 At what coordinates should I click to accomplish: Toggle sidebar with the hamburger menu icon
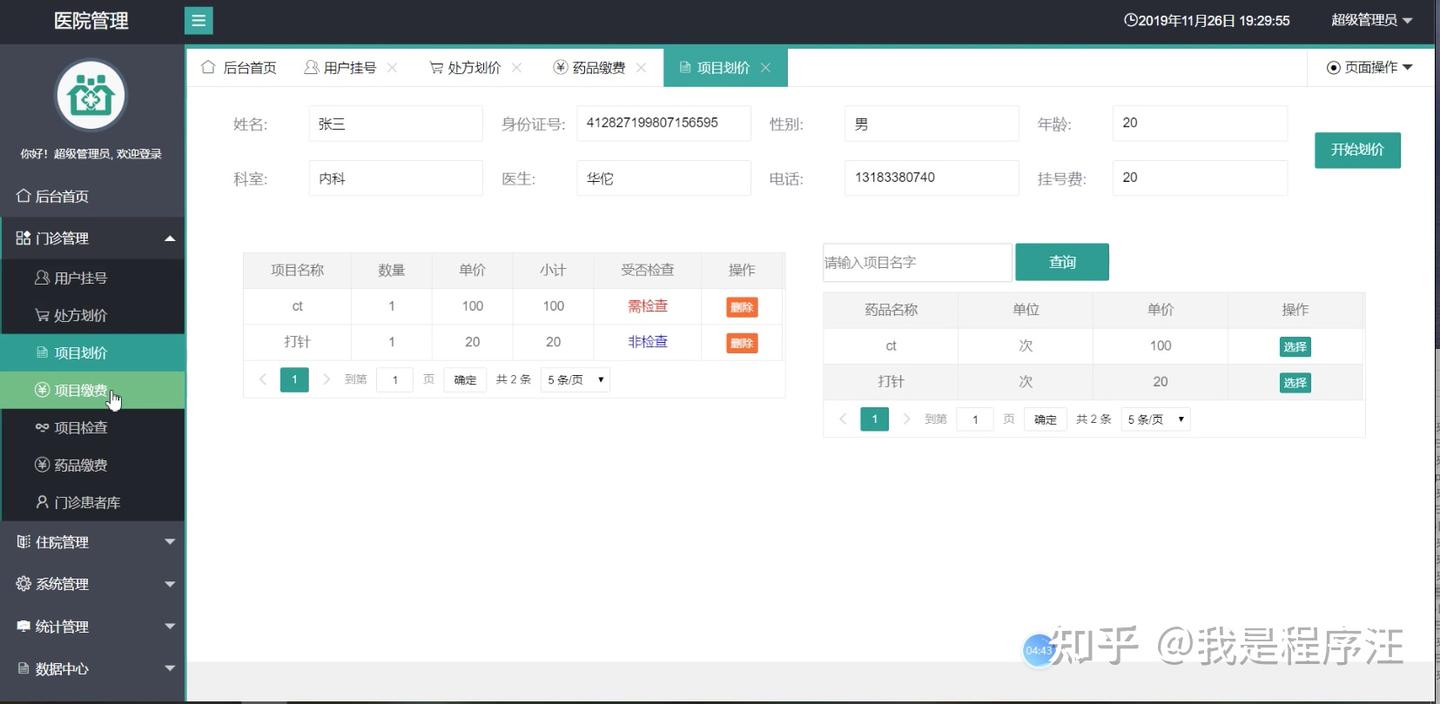[x=198, y=20]
